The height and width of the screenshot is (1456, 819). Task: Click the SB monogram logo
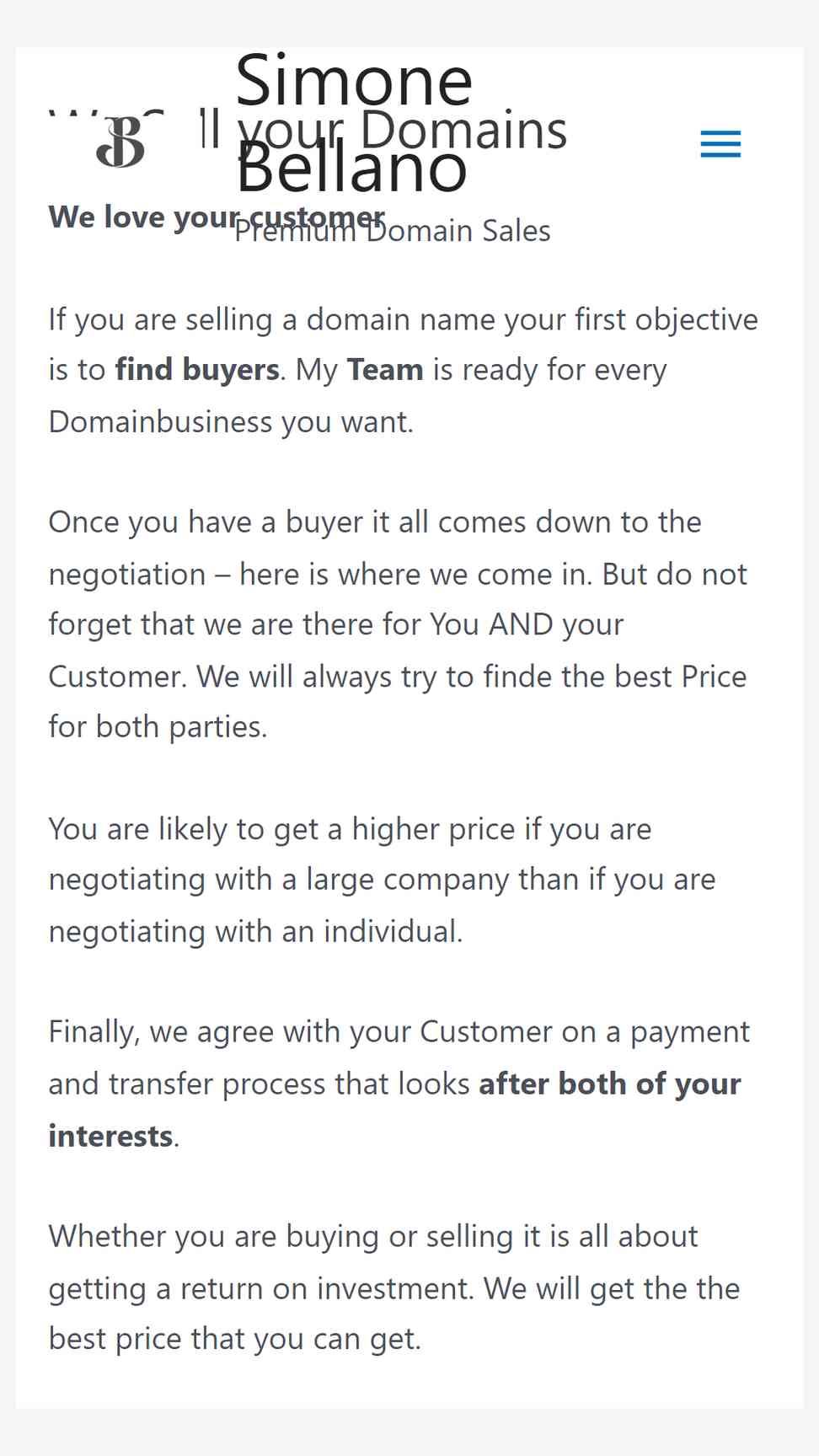pos(120,142)
